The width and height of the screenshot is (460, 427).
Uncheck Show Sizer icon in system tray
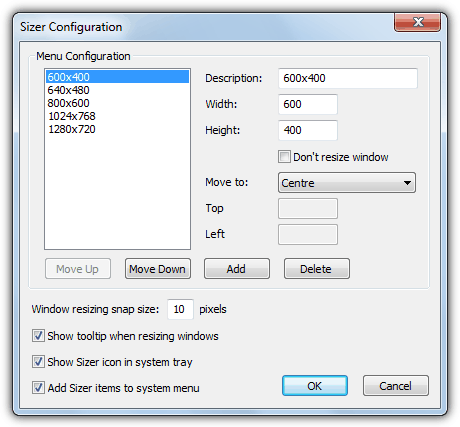point(38,362)
